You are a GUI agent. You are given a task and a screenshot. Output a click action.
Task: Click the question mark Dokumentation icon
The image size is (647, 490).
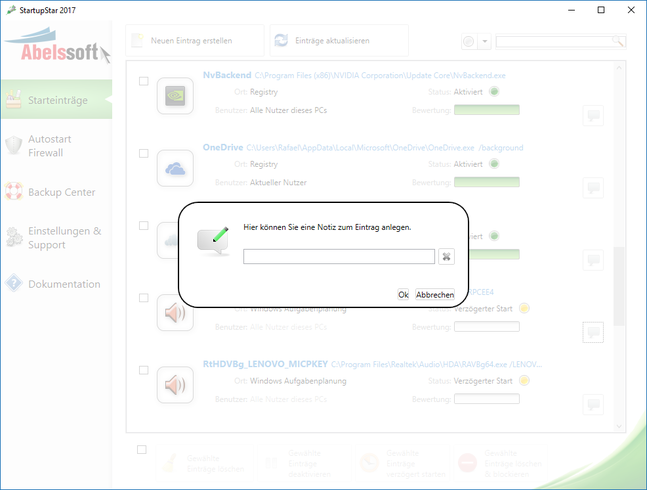tap(14, 284)
